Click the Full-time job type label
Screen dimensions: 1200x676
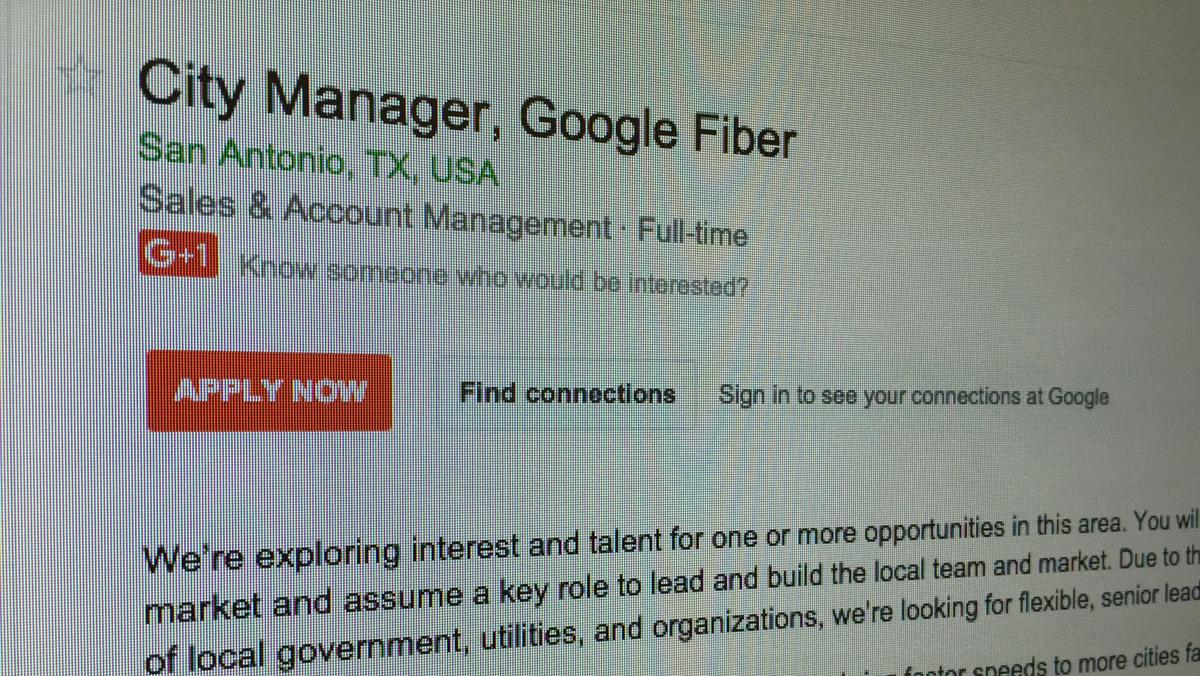tap(692, 233)
